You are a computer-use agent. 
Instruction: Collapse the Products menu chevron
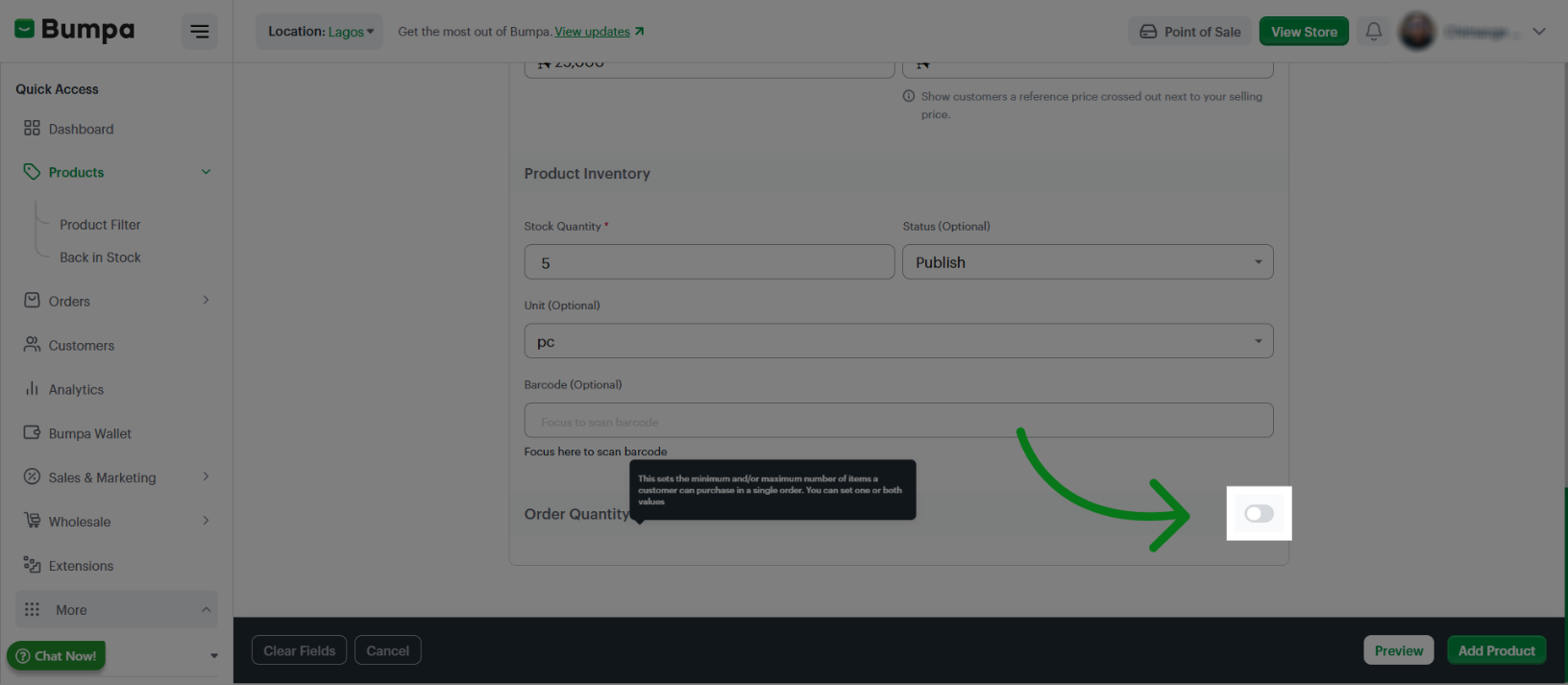point(206,172)
